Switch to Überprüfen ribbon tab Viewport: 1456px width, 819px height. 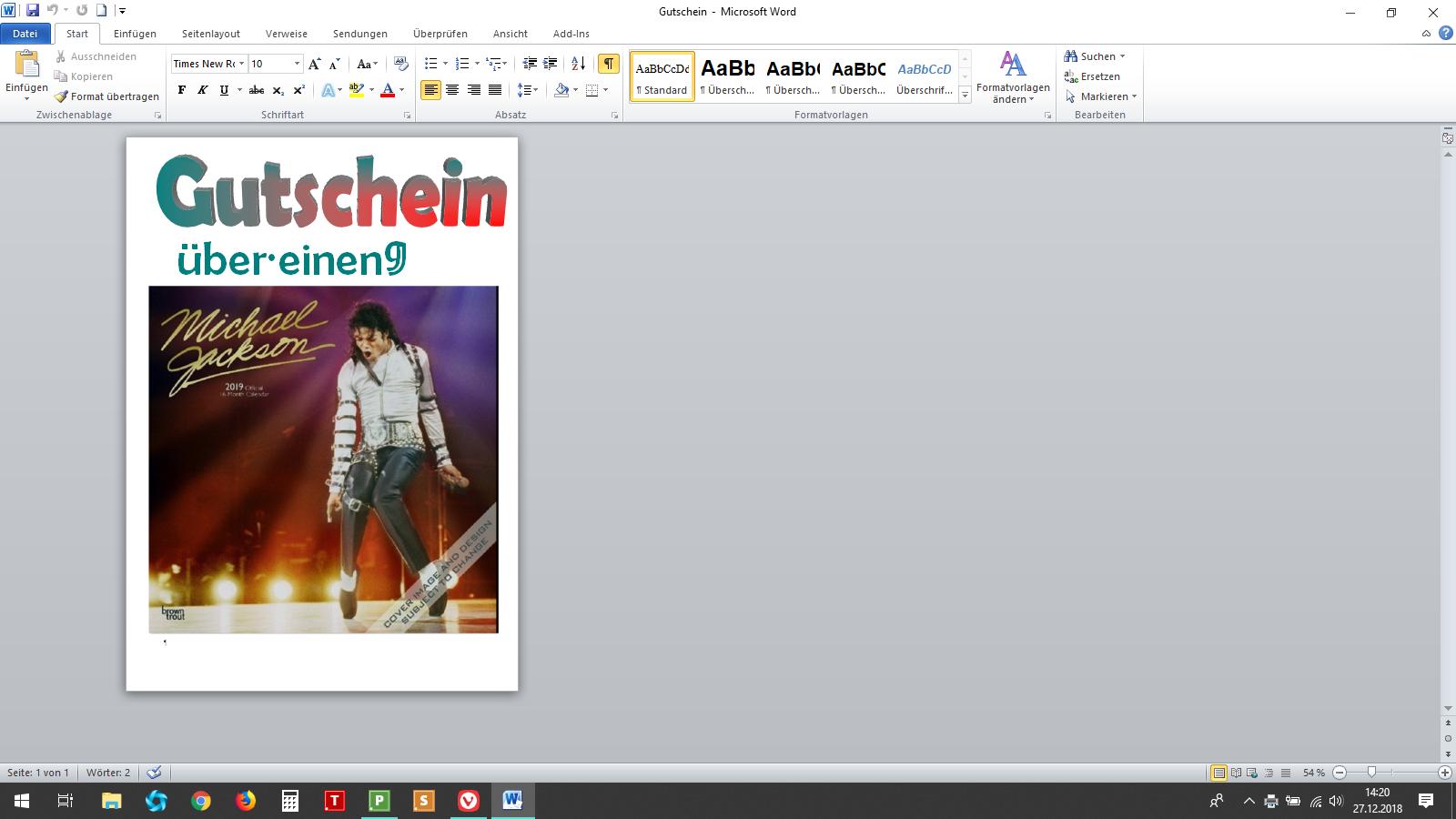click(440, 34)
